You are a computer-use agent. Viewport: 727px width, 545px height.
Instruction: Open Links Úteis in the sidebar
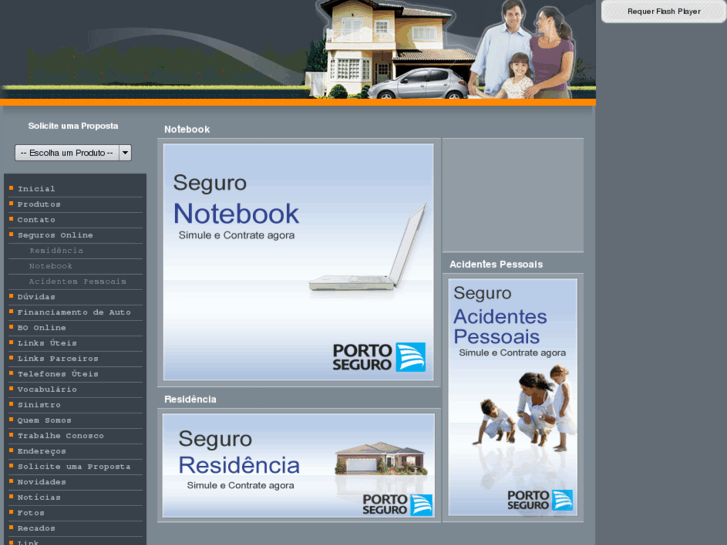(47, 343)
